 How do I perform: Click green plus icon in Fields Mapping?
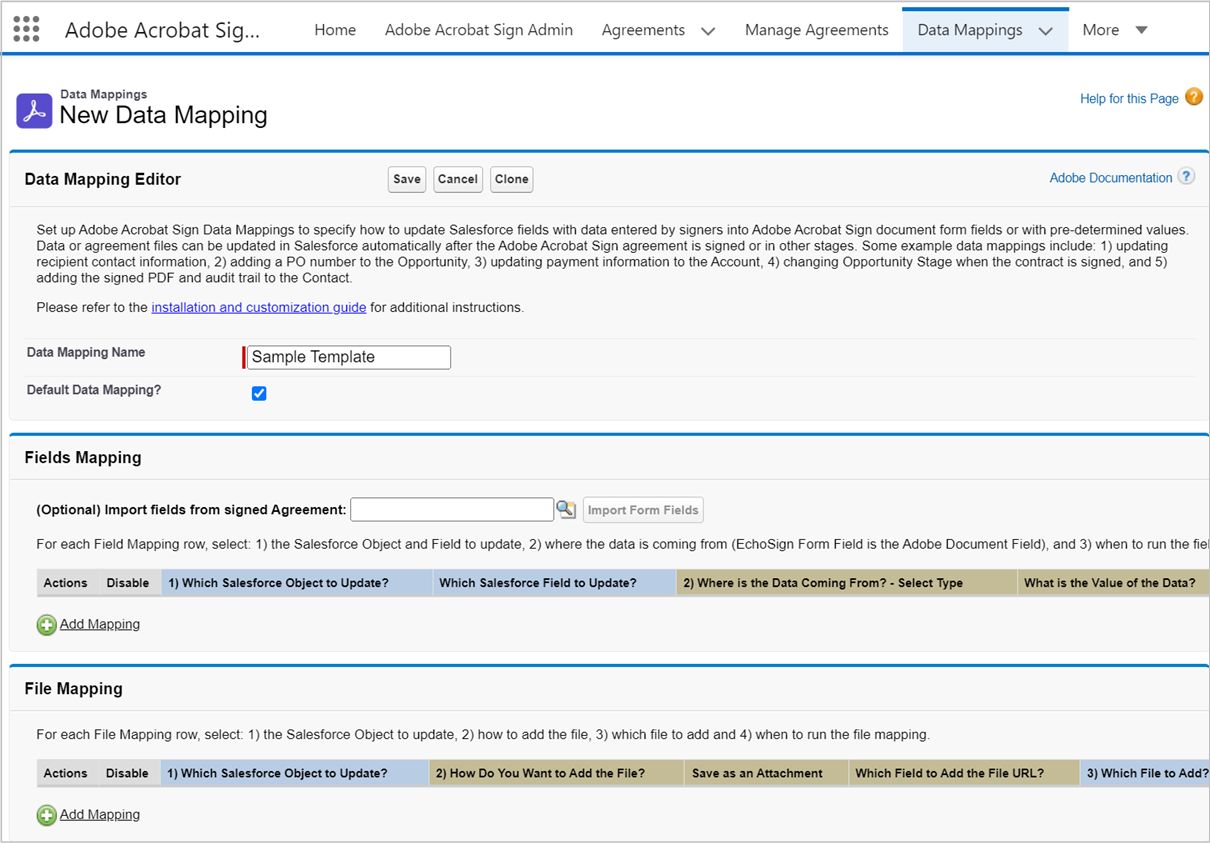(47, 625)
